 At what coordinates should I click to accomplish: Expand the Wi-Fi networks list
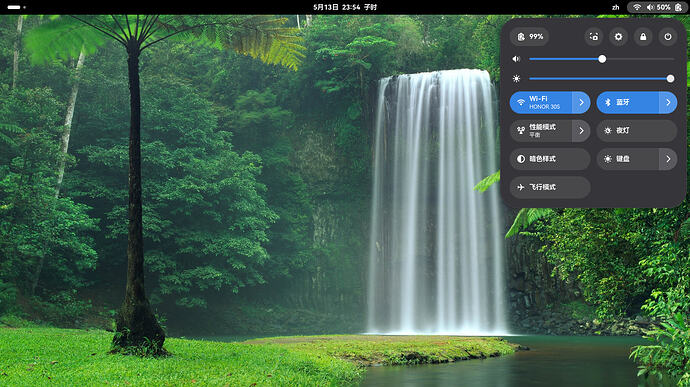tap(581, 102)
